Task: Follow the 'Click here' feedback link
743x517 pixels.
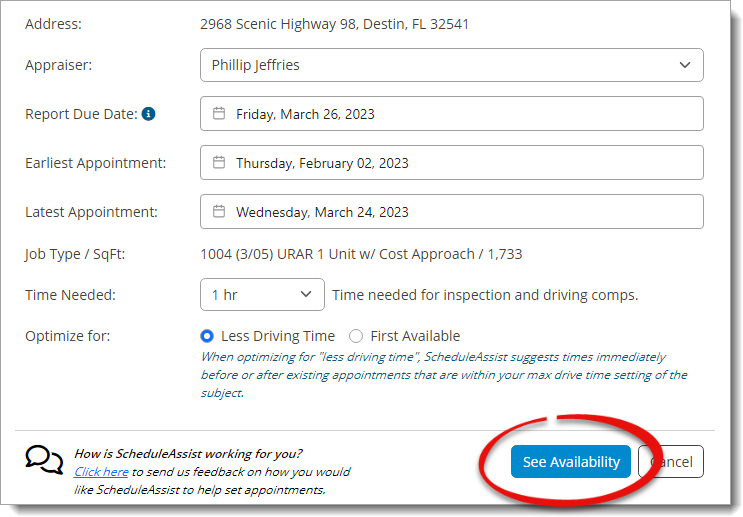Action: coord(101,471)
